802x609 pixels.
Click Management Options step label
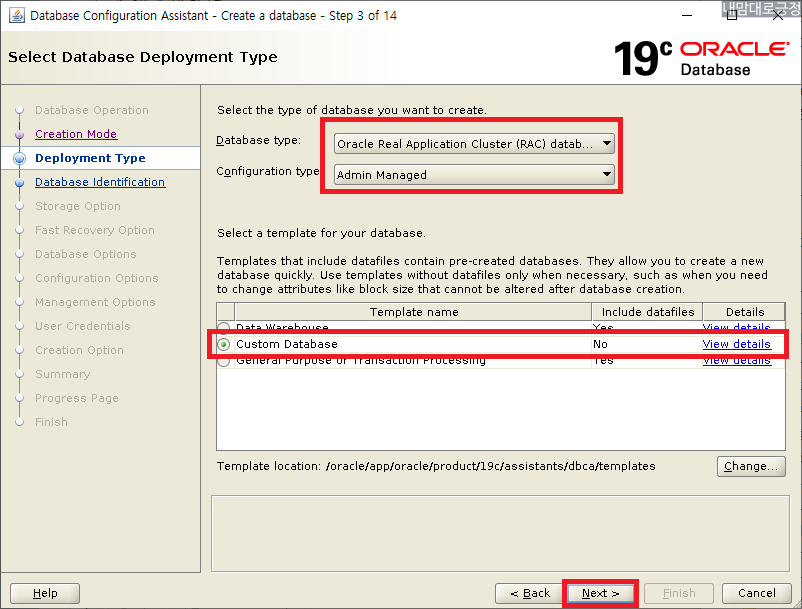(95, 302)
